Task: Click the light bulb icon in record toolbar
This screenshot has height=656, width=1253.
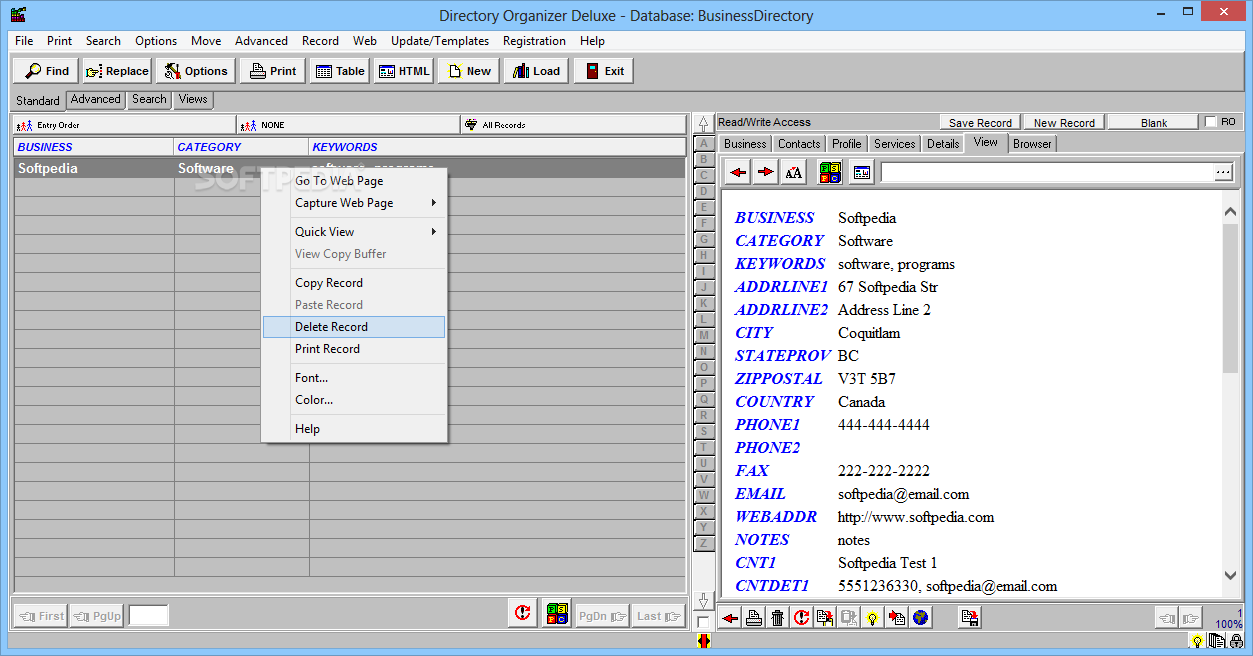Action: (x=873, y=618)
